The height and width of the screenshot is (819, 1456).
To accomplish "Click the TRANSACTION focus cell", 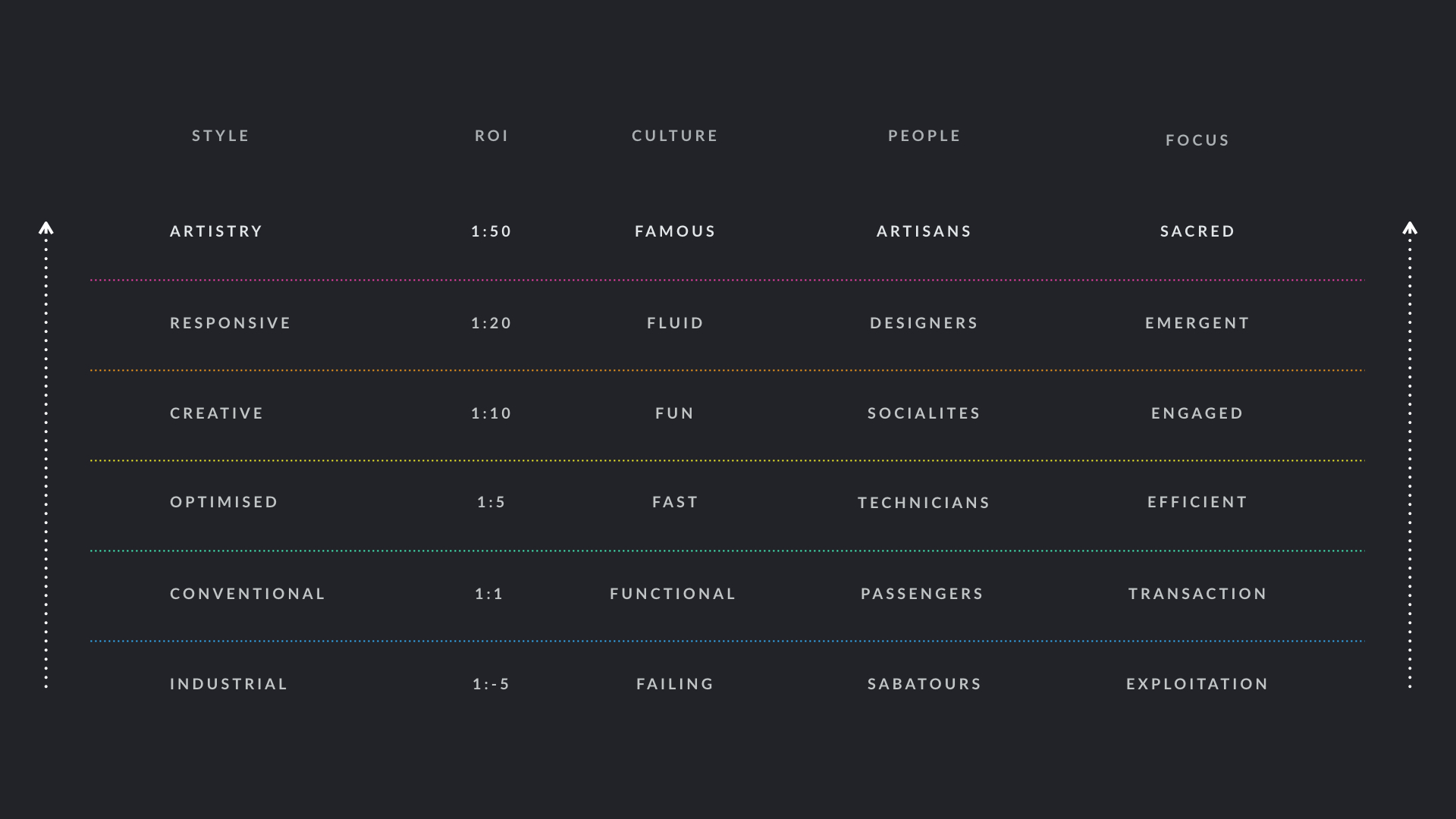I will click(x=1197, y=594).
